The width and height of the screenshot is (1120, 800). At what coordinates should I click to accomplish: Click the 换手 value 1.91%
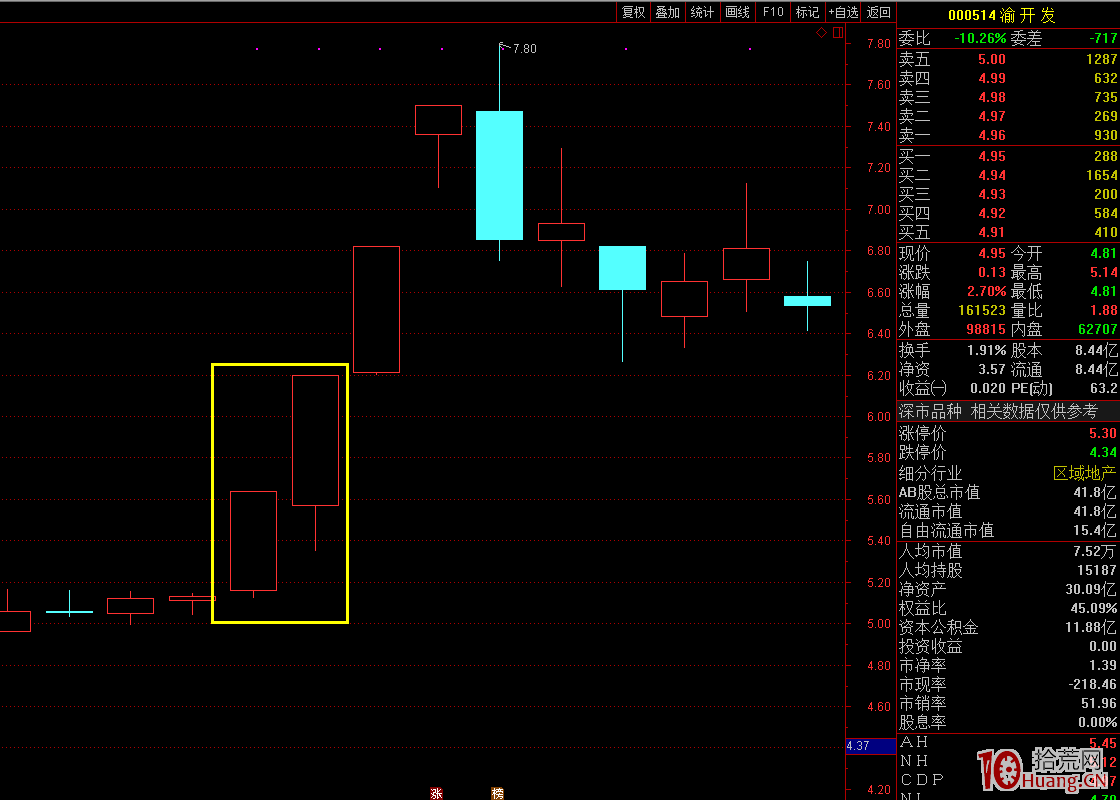click(x=986, y=351)
